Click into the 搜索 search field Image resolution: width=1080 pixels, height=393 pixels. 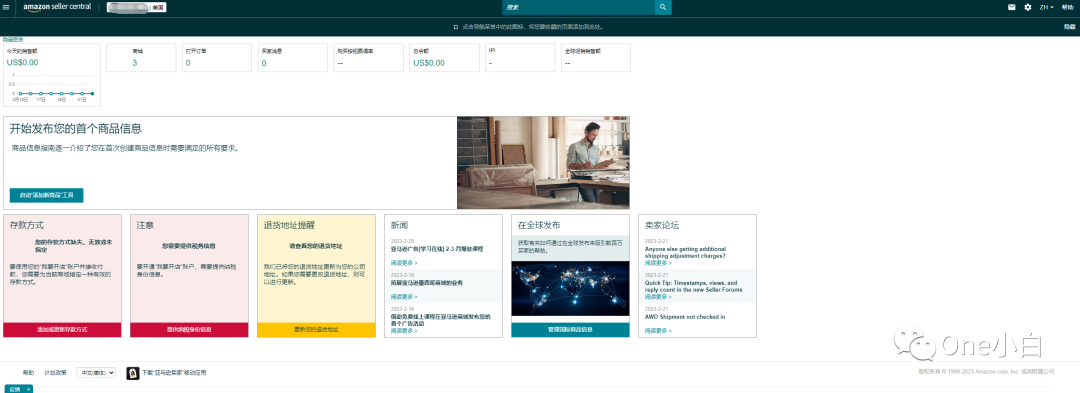(x=579, y=7)
